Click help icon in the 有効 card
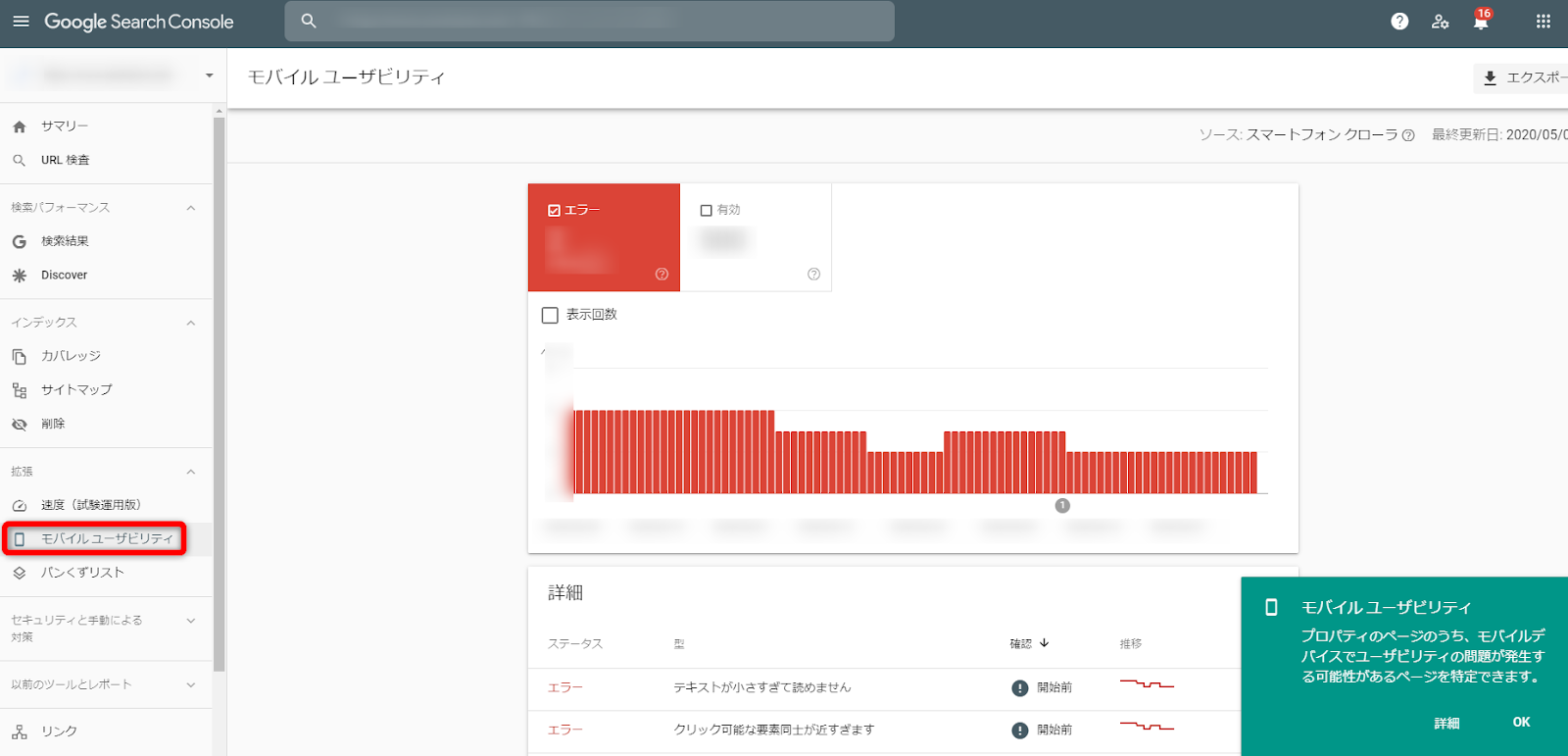1568x756 pixels. point(813,275)
